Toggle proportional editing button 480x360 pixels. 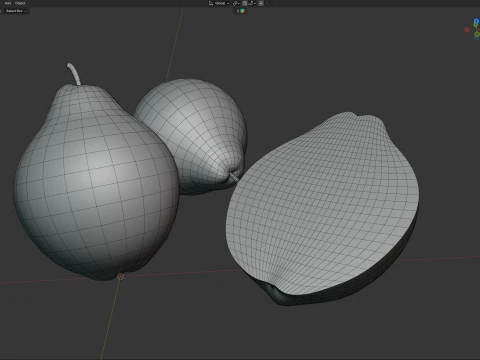(261, 3)
